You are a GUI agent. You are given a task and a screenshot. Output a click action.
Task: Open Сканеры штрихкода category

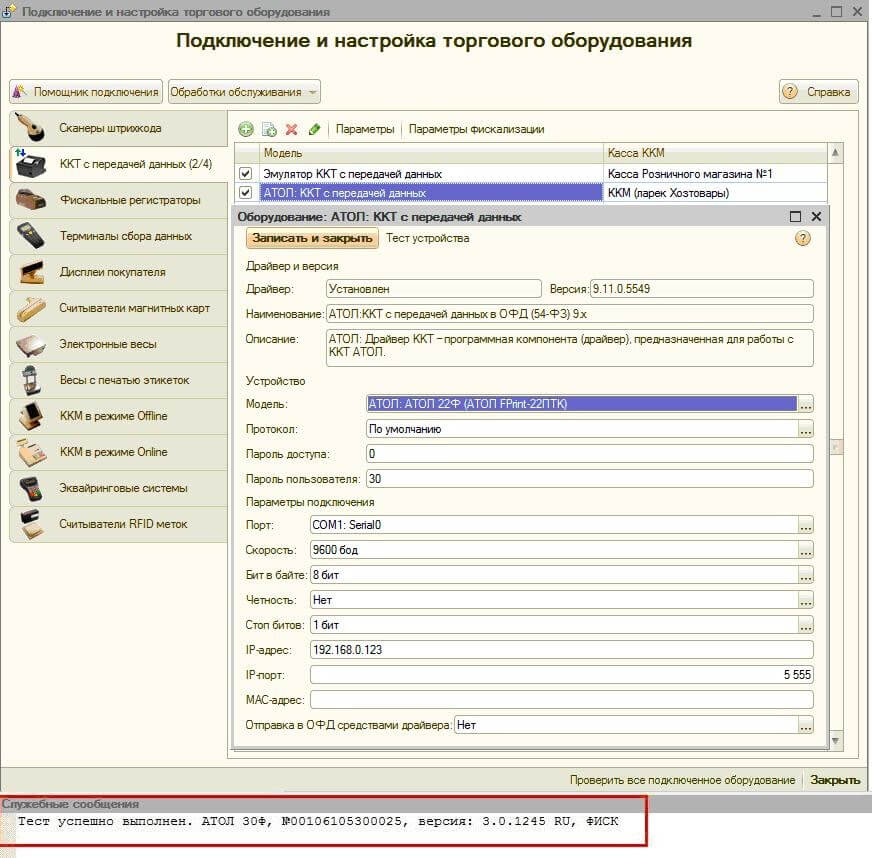pos(118,128)
